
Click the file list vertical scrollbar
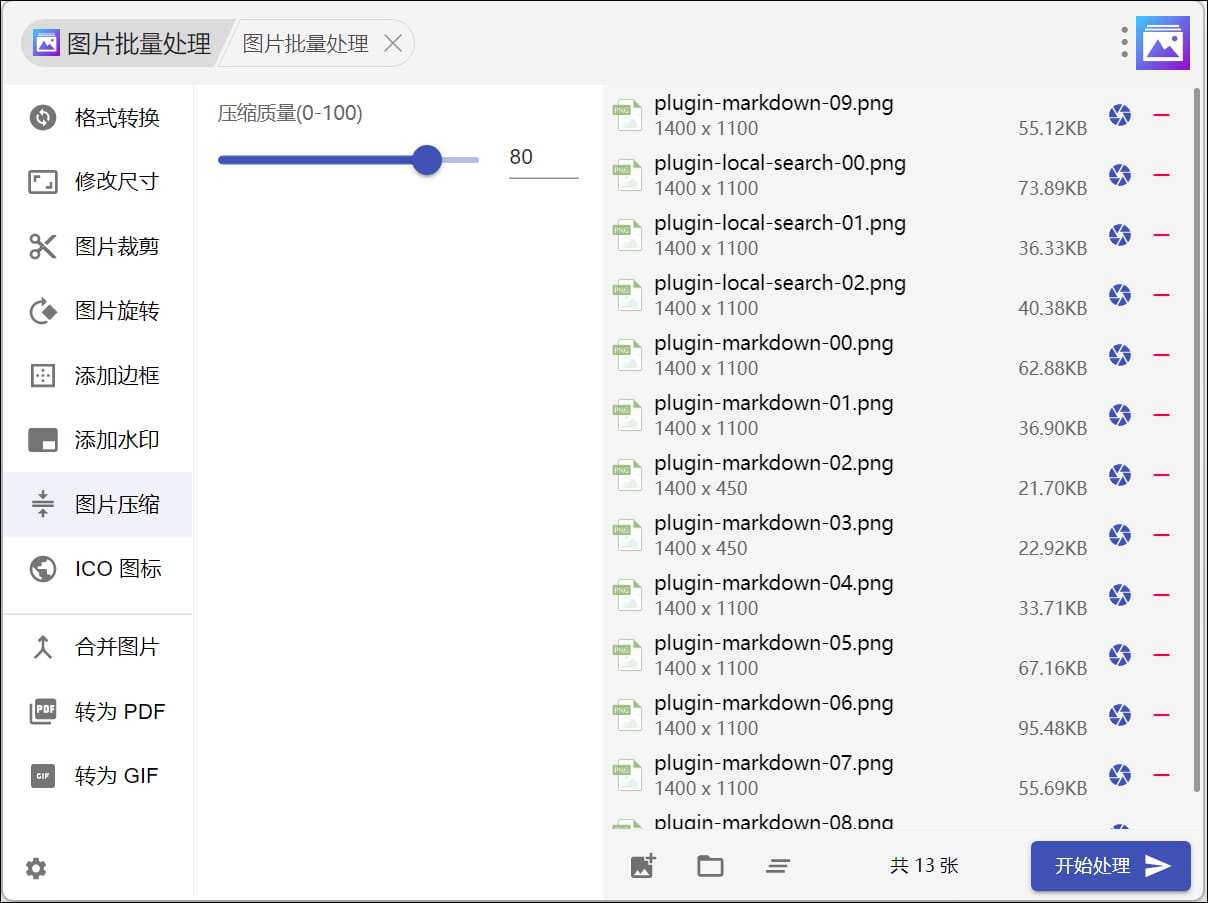pyautogui.click(x=1197, y=440)
